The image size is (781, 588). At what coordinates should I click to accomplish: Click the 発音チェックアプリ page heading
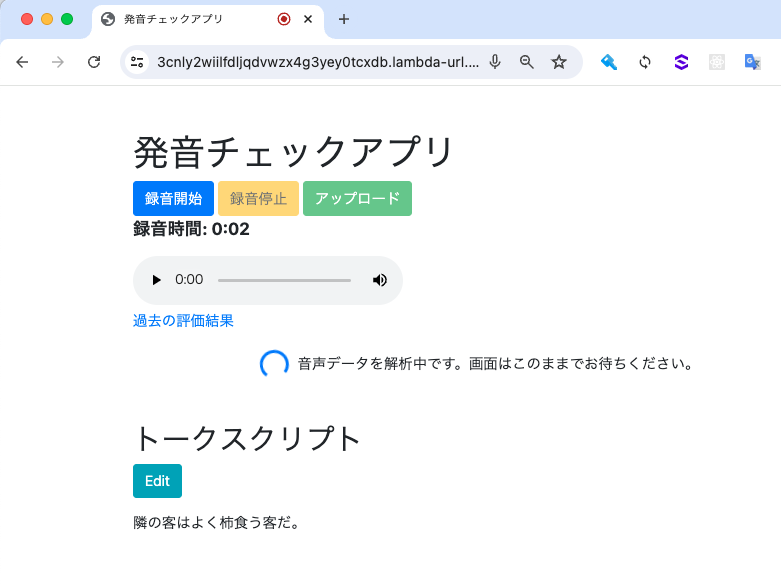click(293, 152)
